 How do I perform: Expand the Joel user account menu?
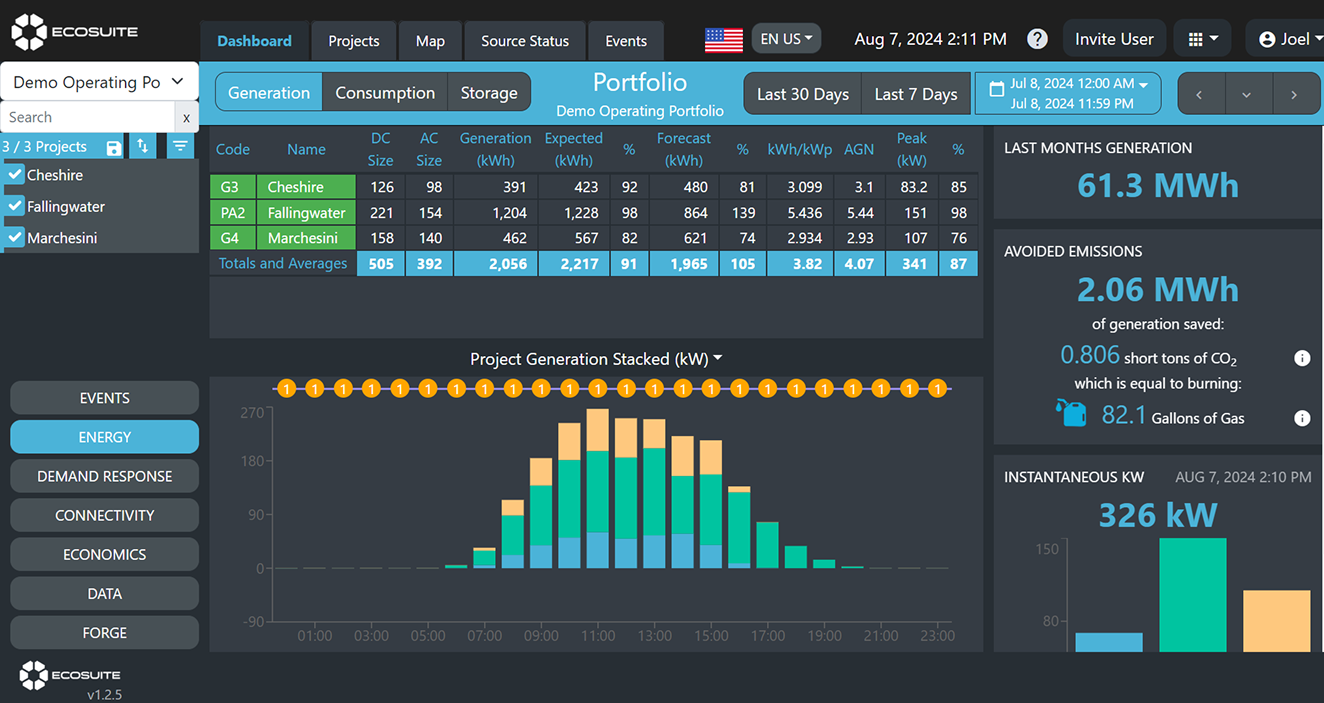point(1290,38)
